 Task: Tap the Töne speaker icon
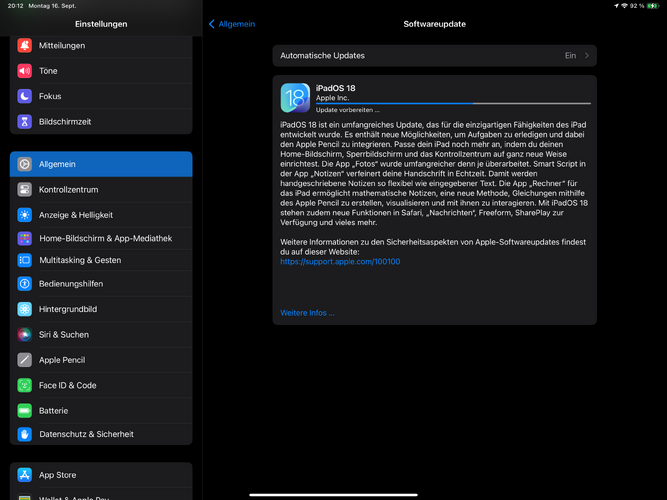pyautogui.click(x=25, y=71)
